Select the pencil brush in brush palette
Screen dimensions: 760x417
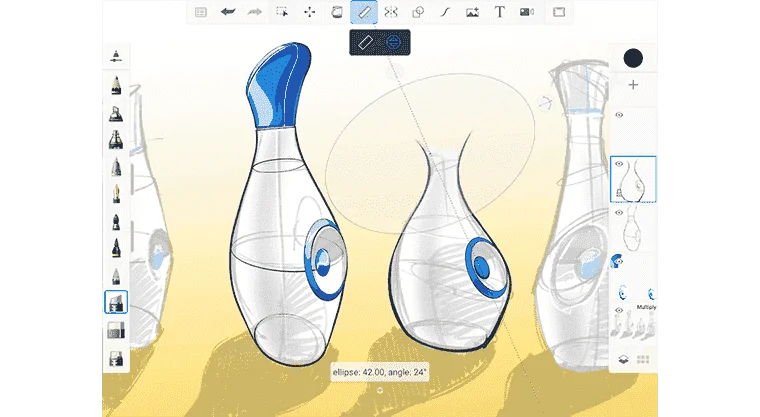[x=116, y=85]
